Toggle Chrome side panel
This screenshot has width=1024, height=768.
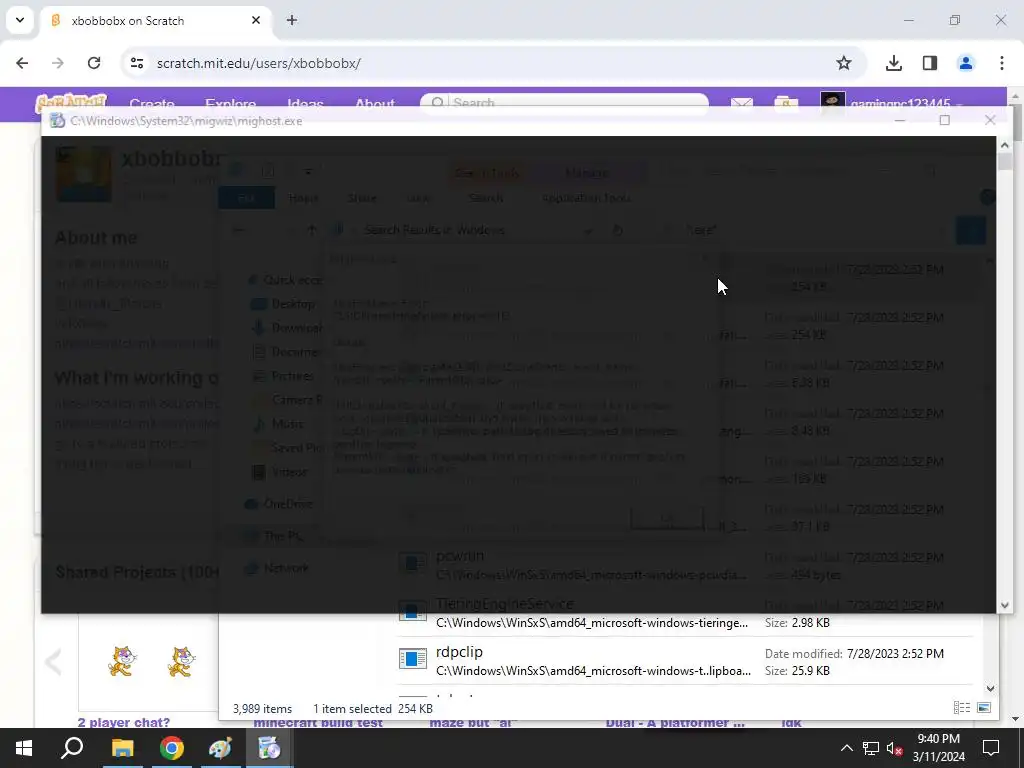930,63
